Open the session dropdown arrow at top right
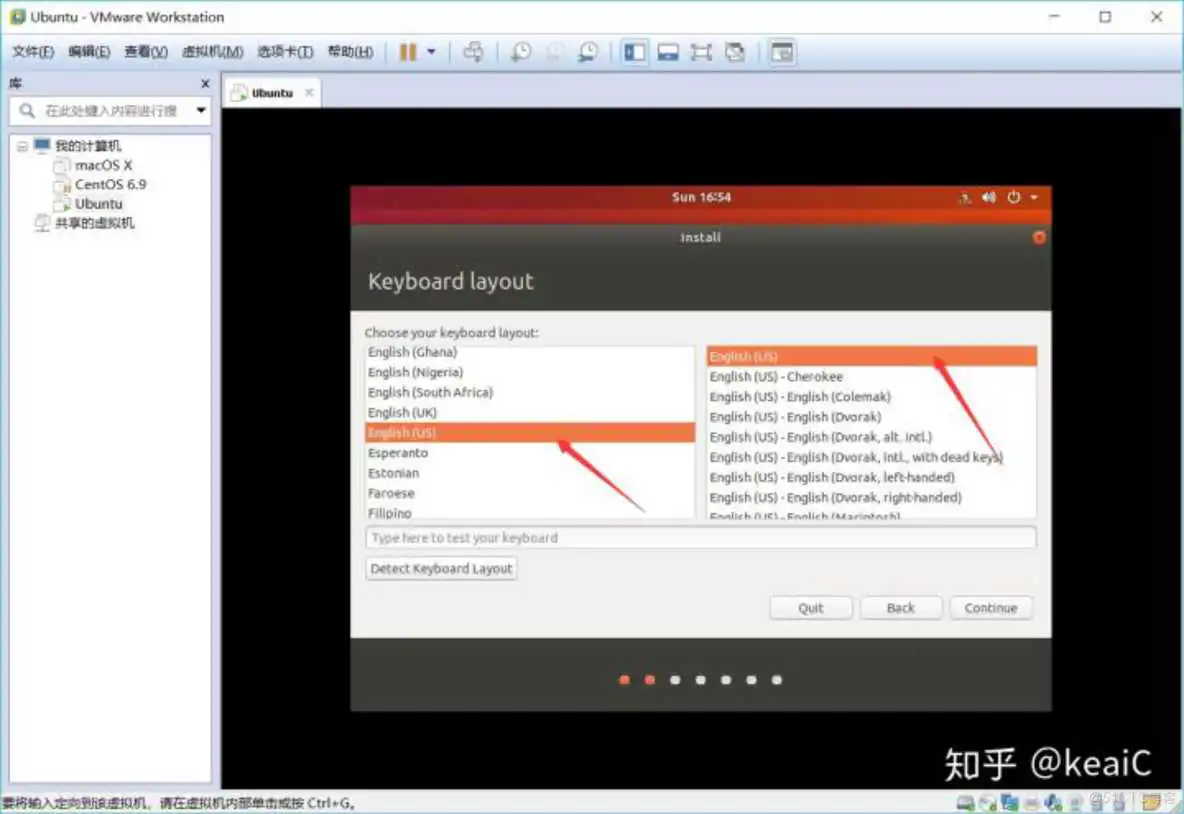The width and height of the screenshot is (1184, 814). pos(1034,198)
